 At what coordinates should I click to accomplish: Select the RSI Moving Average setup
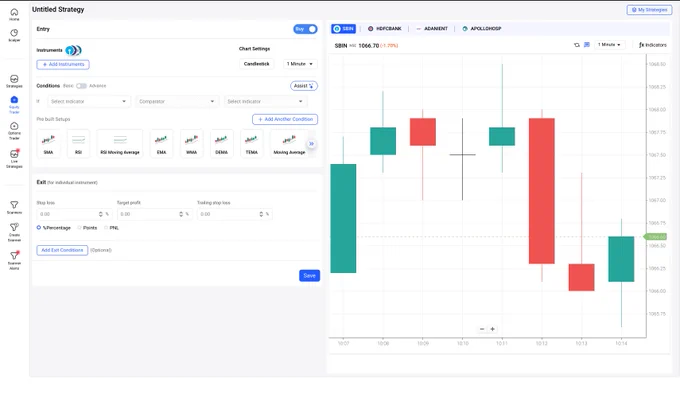pos(120,144)
